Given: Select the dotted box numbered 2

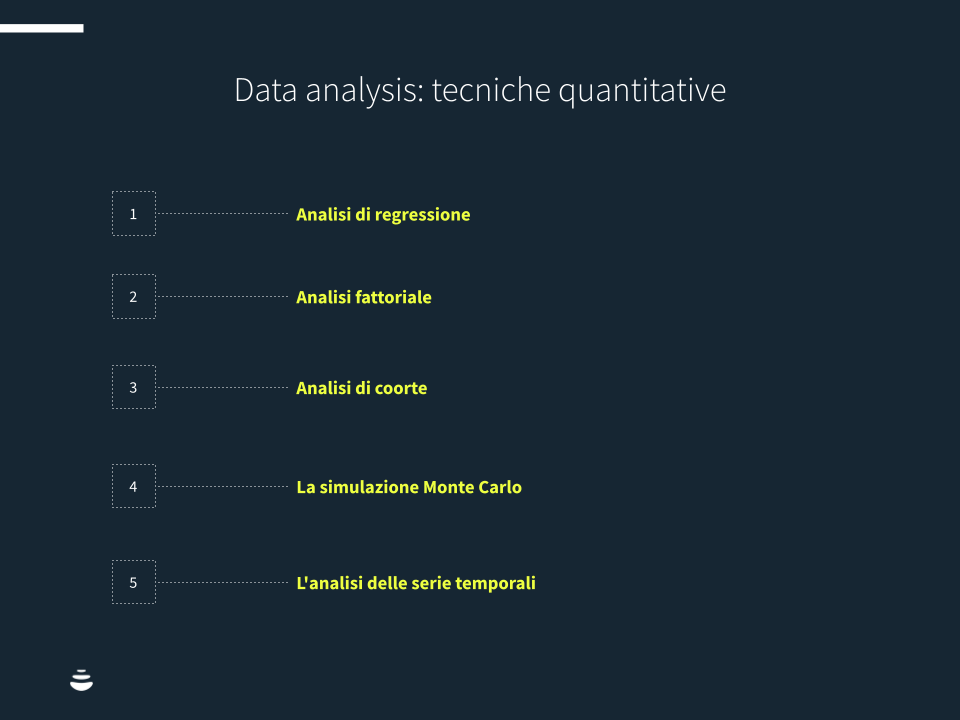Looking at the screenshot, I should [134, 297].
